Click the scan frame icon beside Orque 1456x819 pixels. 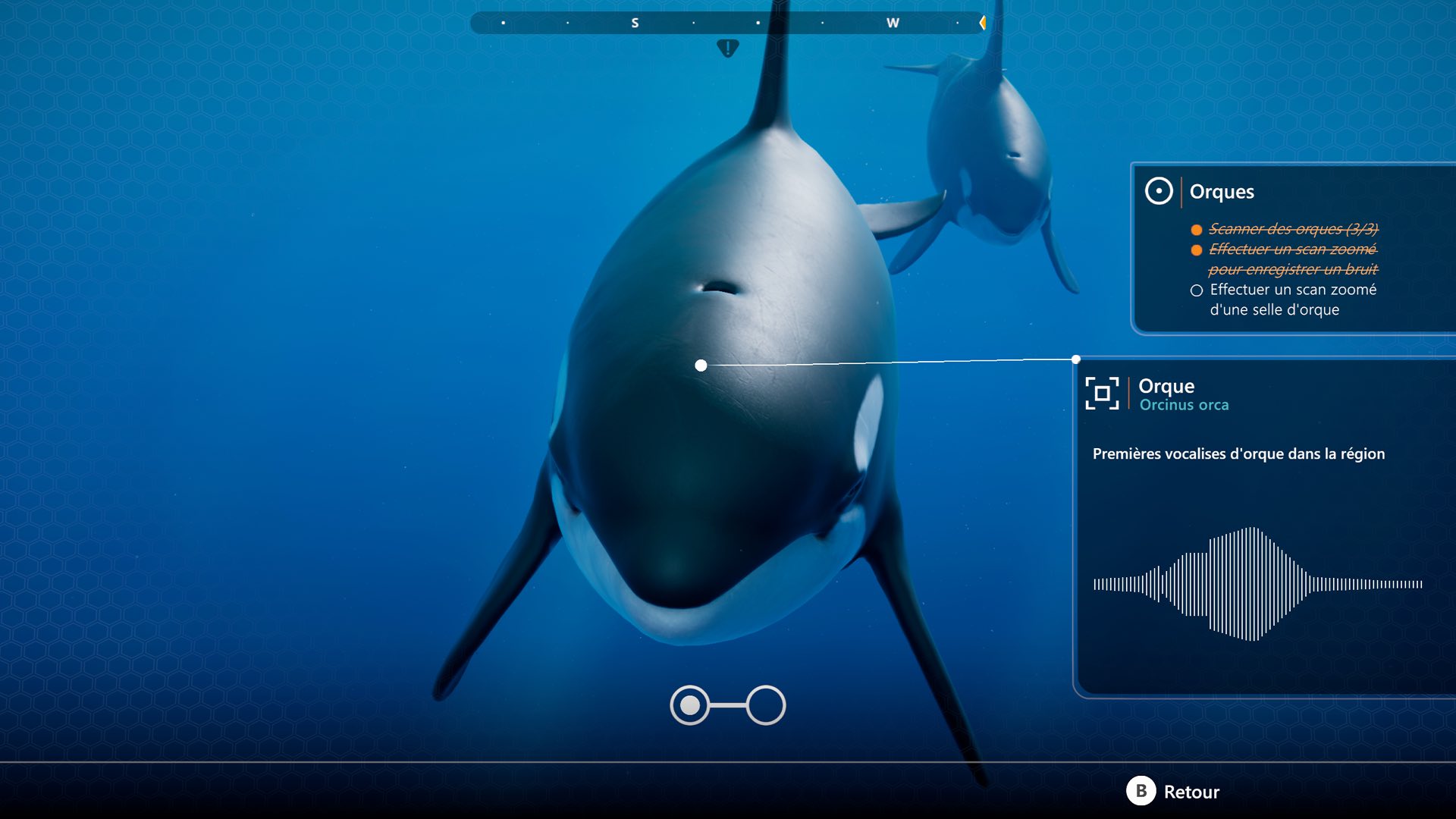point(1102,393)
